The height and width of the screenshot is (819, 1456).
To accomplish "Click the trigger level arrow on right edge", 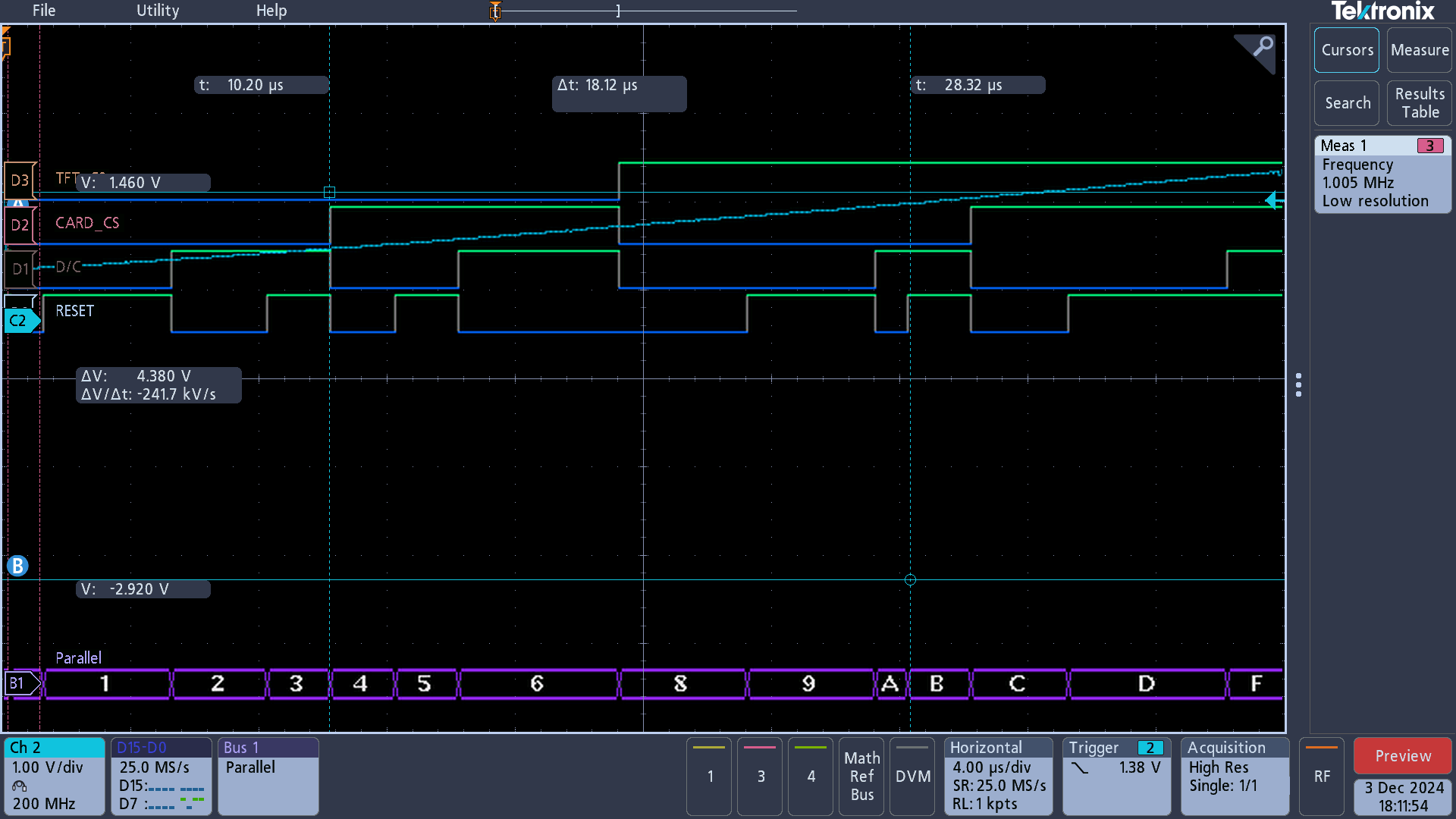I will (1274, 200).
